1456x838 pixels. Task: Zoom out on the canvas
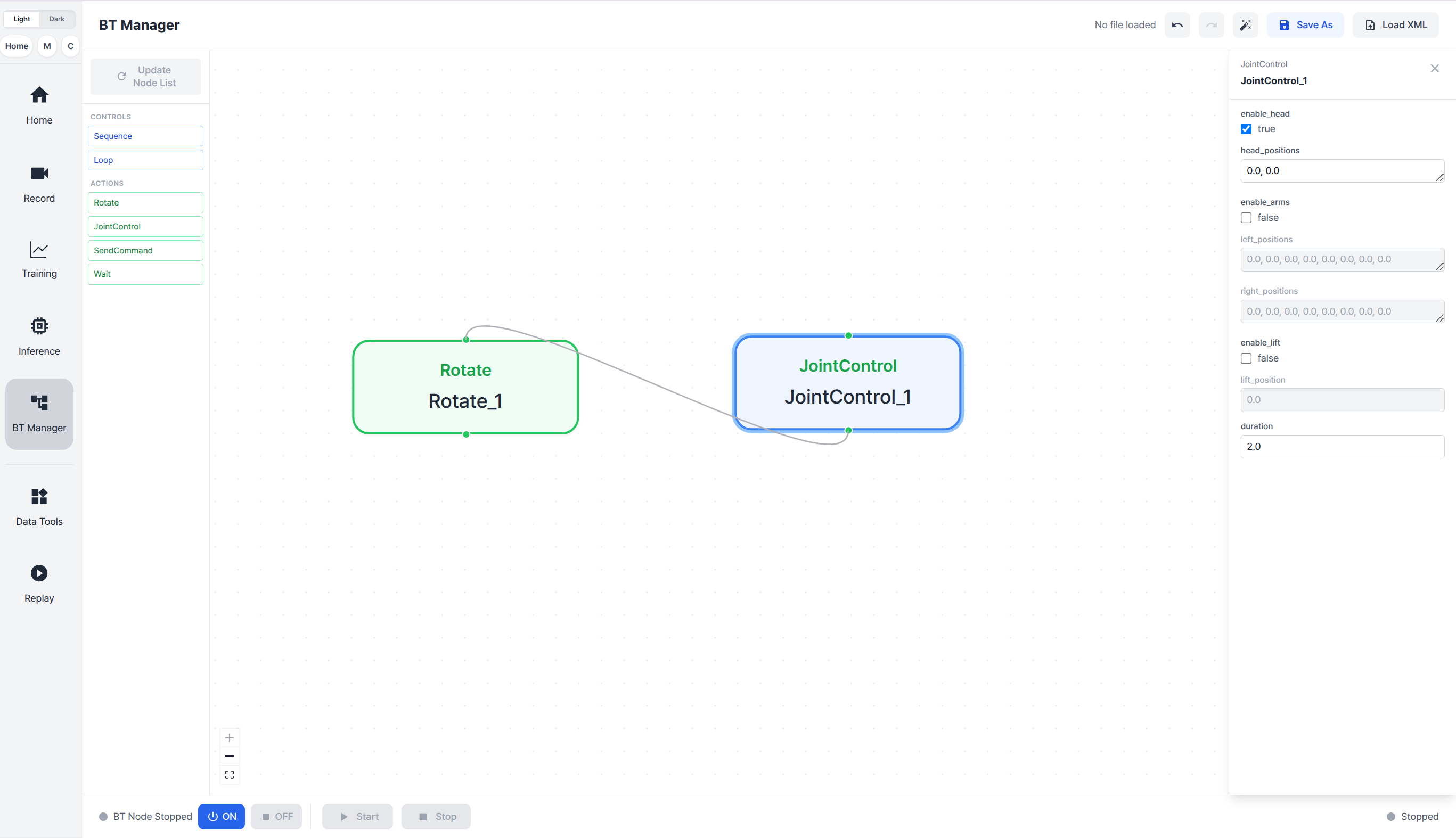click(x=229, y=756)
